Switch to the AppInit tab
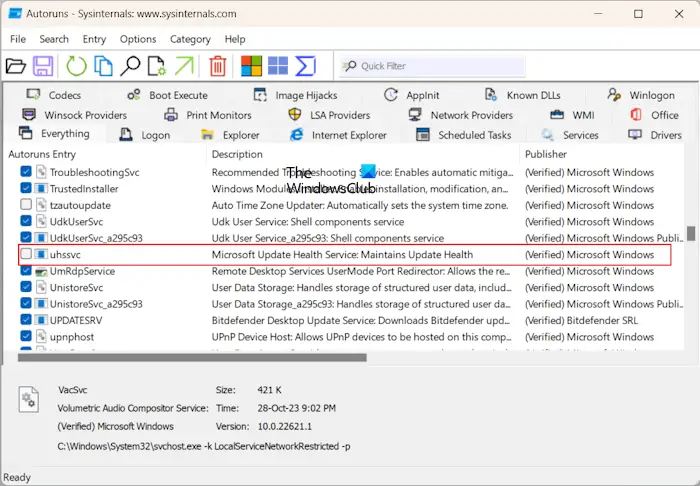 pos(412,95)
